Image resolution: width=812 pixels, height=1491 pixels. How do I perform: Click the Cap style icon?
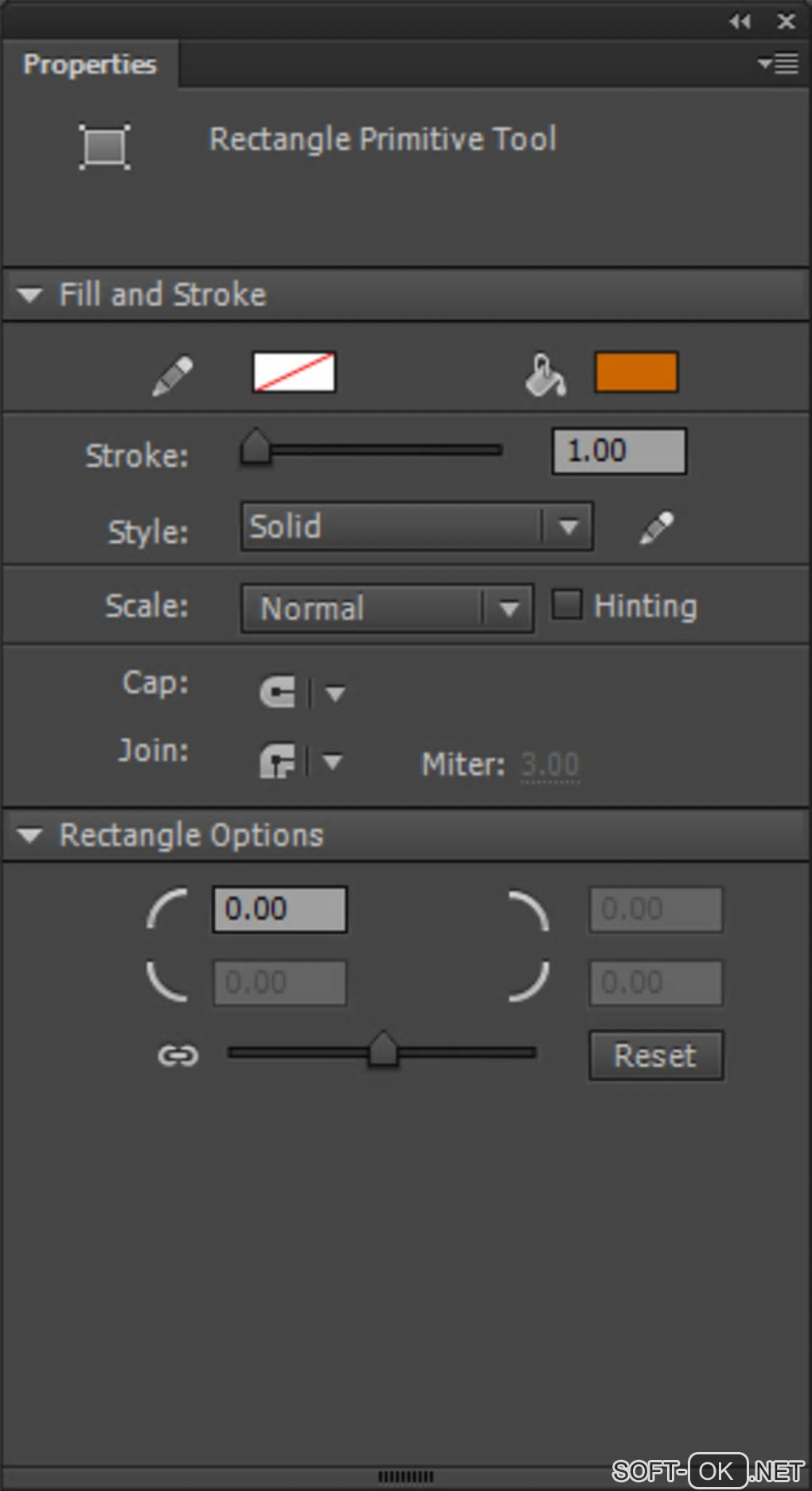click(278, 692)
